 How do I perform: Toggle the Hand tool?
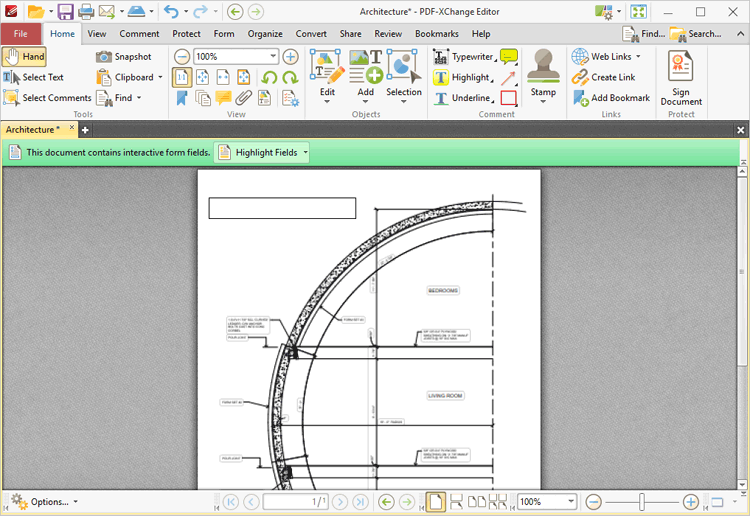pyautogui.click(x=24, y=56)
